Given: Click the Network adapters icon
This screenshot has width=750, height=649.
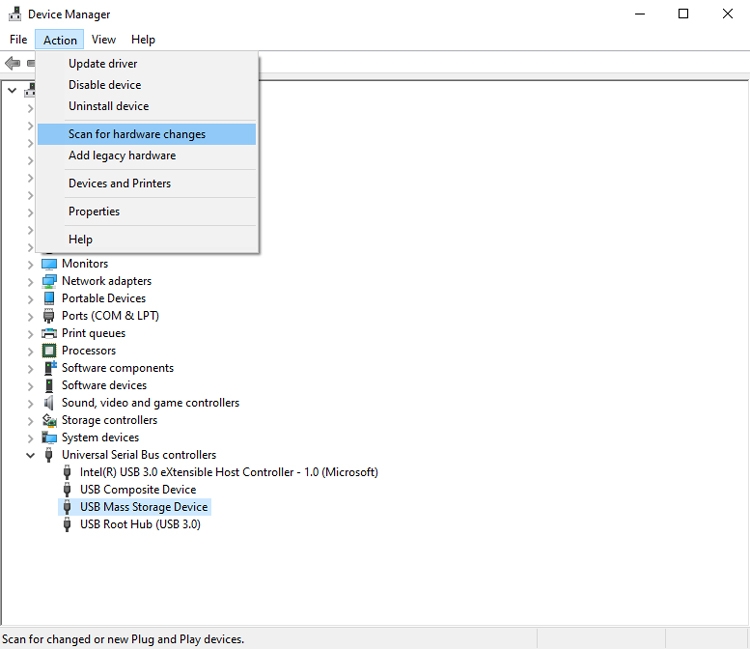Looking at the screenshot, I should [49, 281].
